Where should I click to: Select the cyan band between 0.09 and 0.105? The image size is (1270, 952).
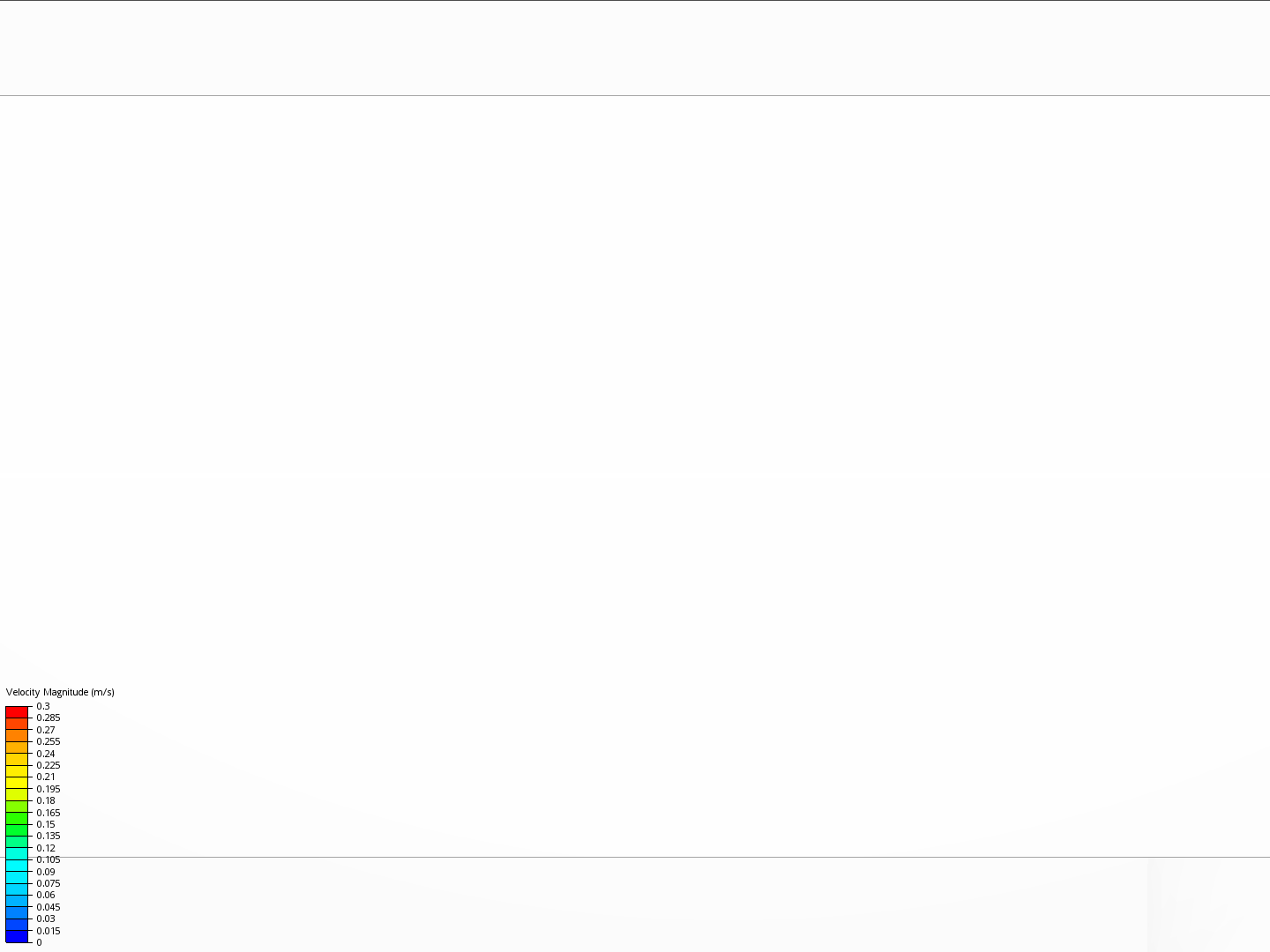[x=17, y=866]
